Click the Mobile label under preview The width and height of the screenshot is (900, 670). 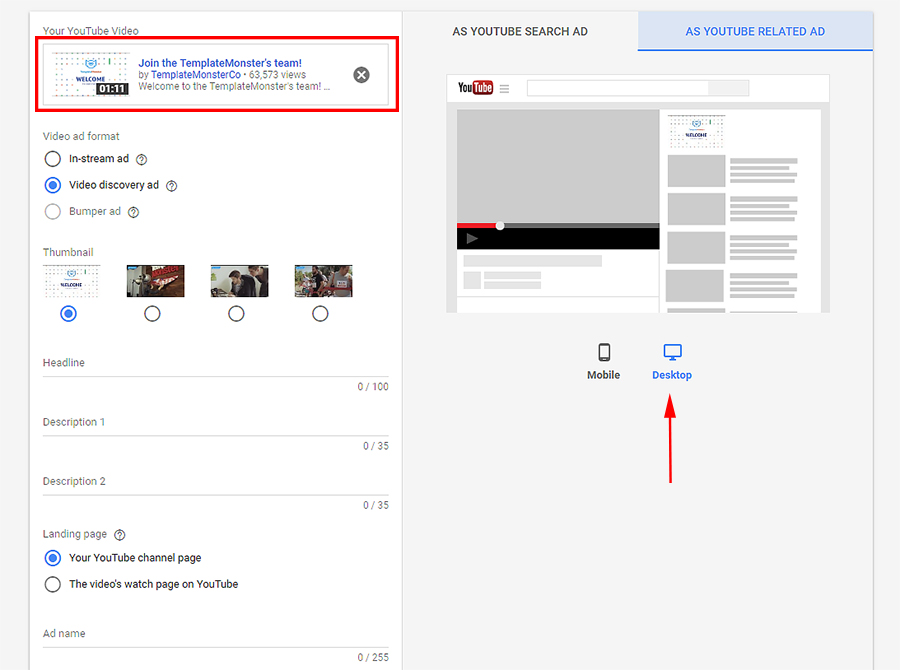(x=603, y=375)
